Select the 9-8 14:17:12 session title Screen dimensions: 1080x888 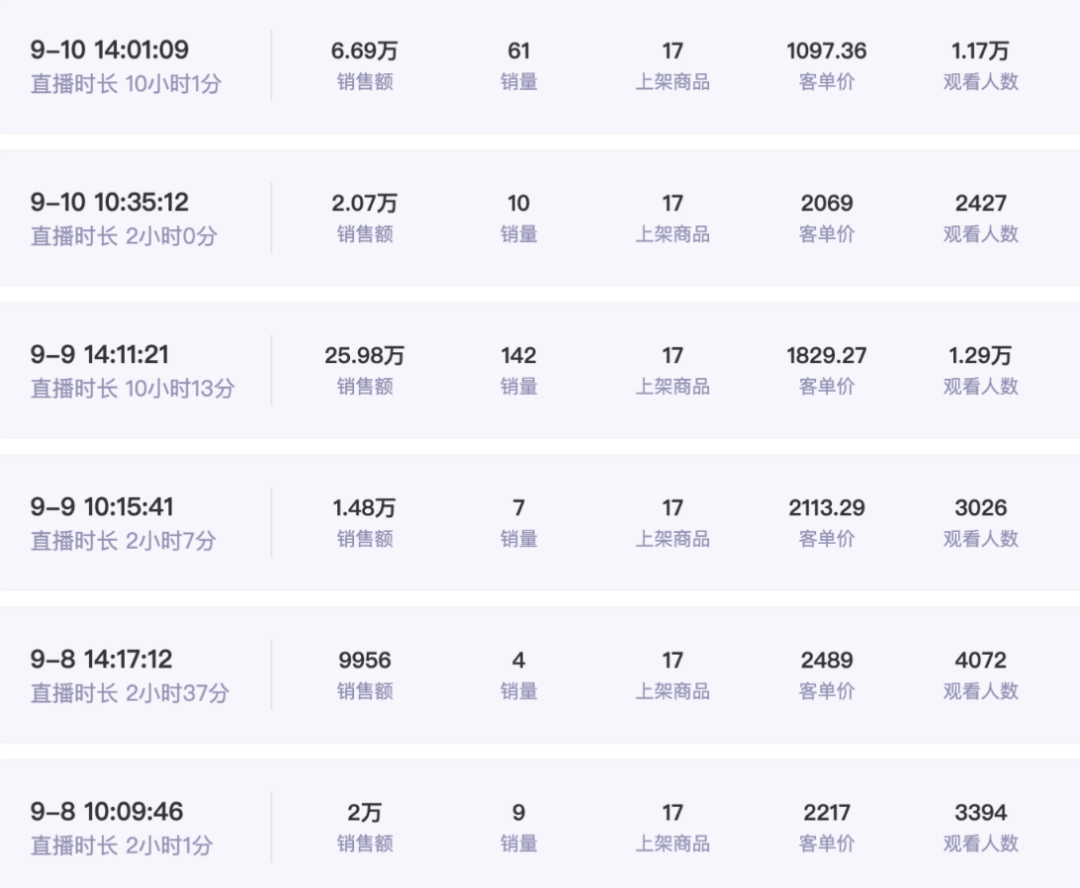(101, 659)
